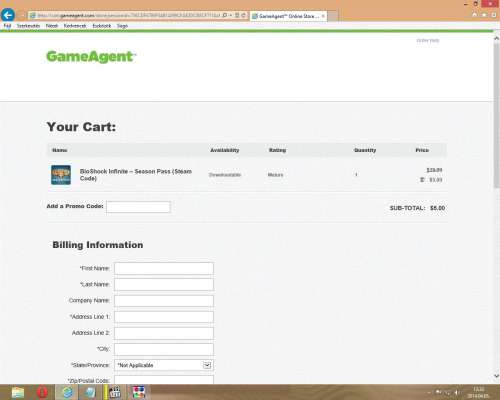Click the vertical scrollbar thumb
The image size is (500, 400).
[496, 115]
